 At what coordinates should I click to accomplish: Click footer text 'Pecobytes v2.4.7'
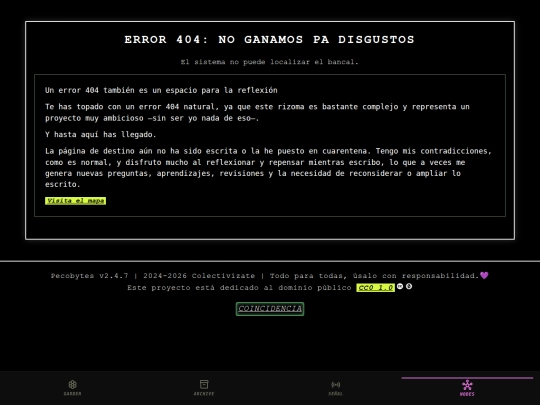(89, 276)
